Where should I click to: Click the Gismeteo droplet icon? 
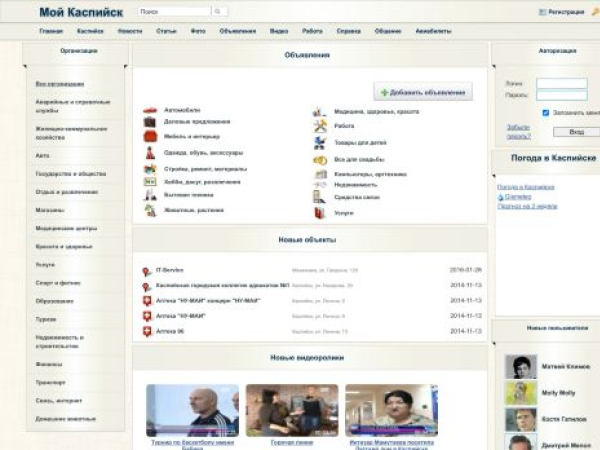(501, 197)
